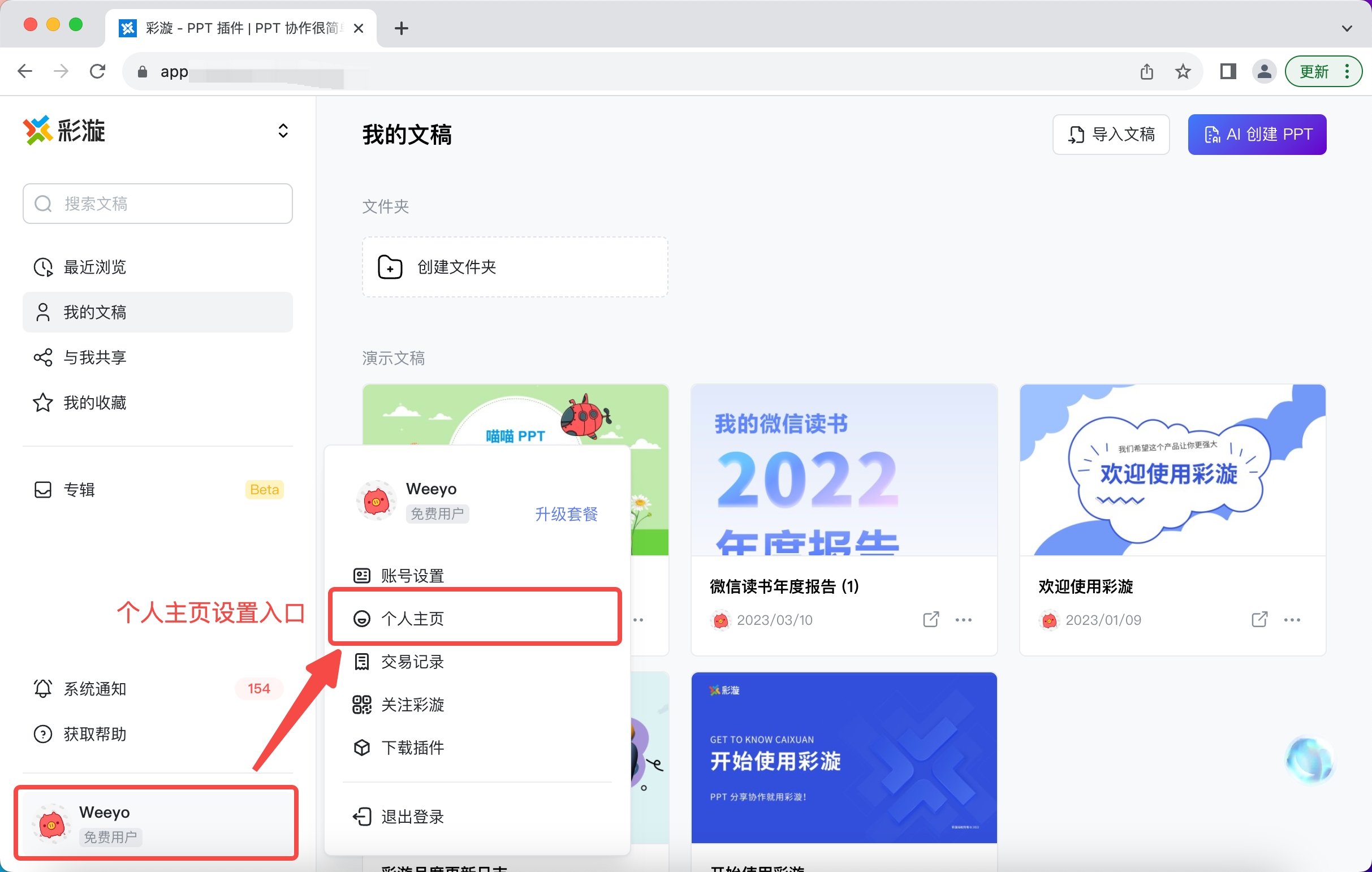Click the 与我共享 share nodes icon
The image size is (1372, 872).
(43, 357)
